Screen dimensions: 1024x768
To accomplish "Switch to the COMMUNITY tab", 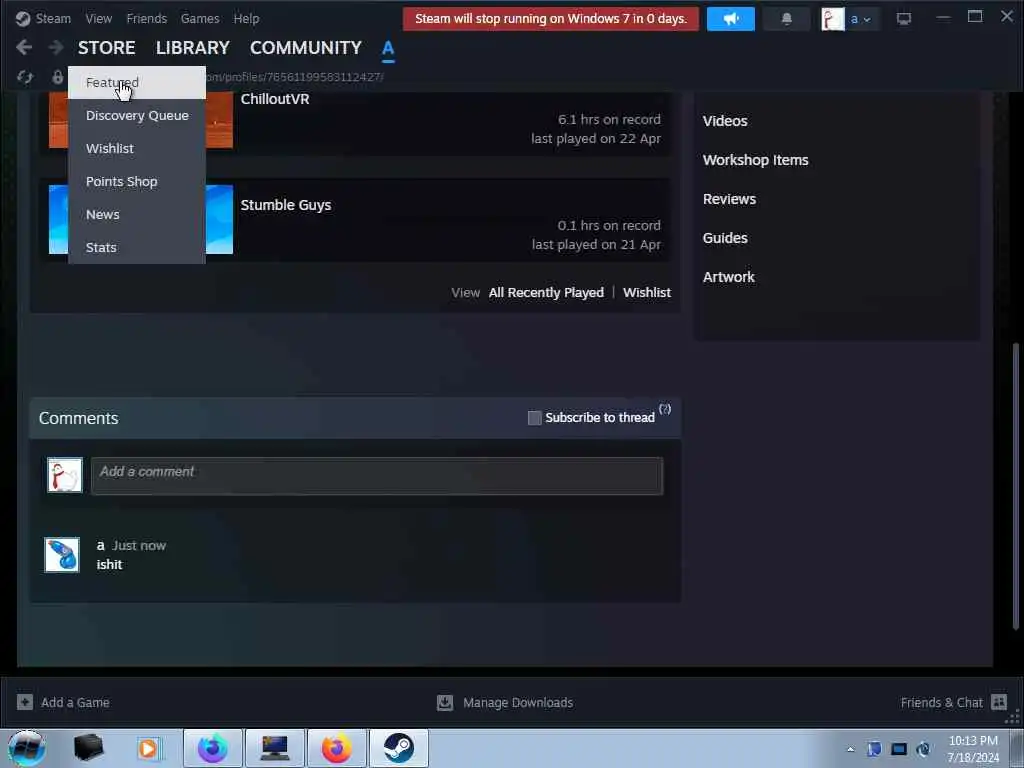I will [x=306, y=48].
